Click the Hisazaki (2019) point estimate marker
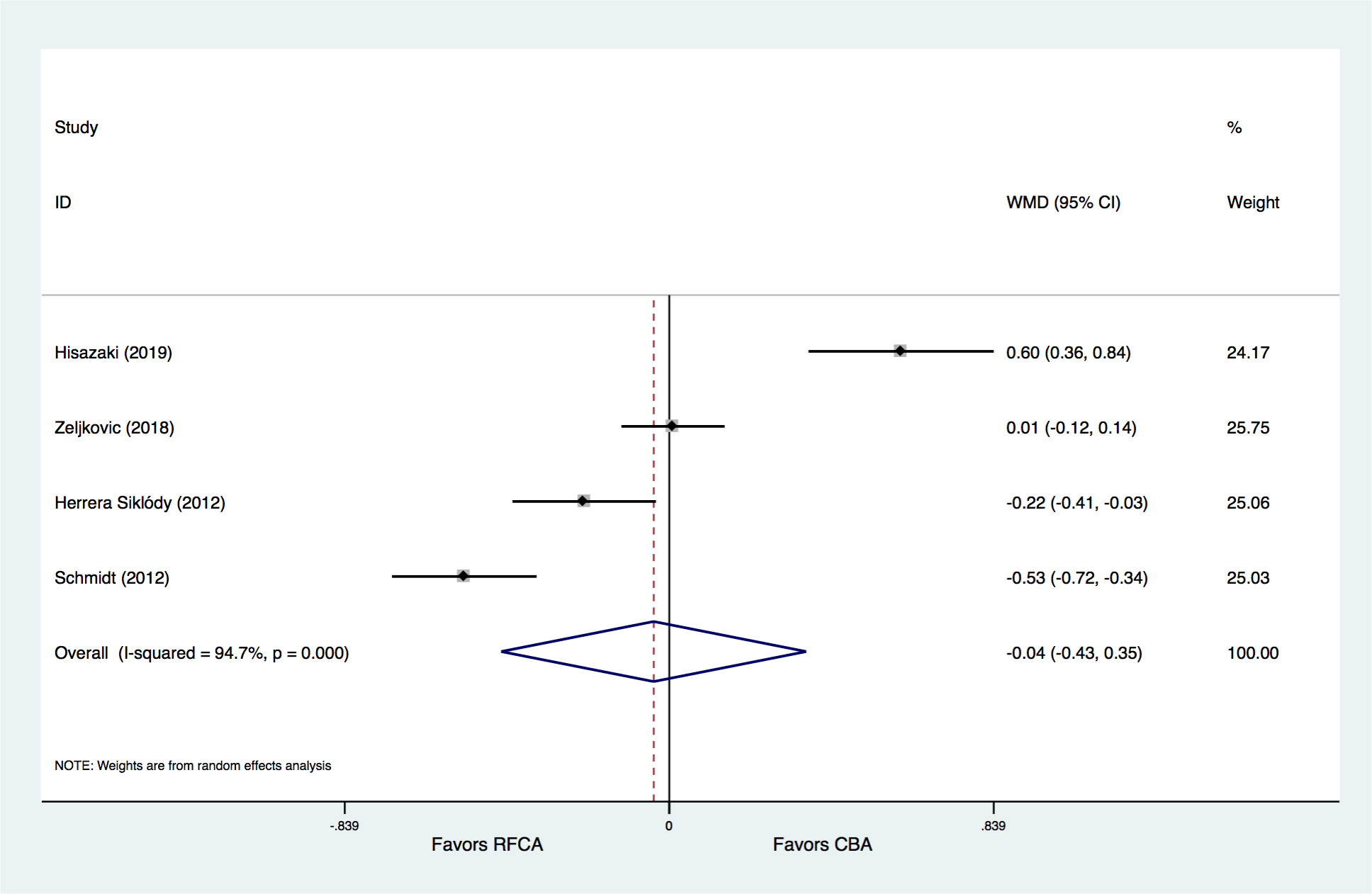 [x=899, y=351]
